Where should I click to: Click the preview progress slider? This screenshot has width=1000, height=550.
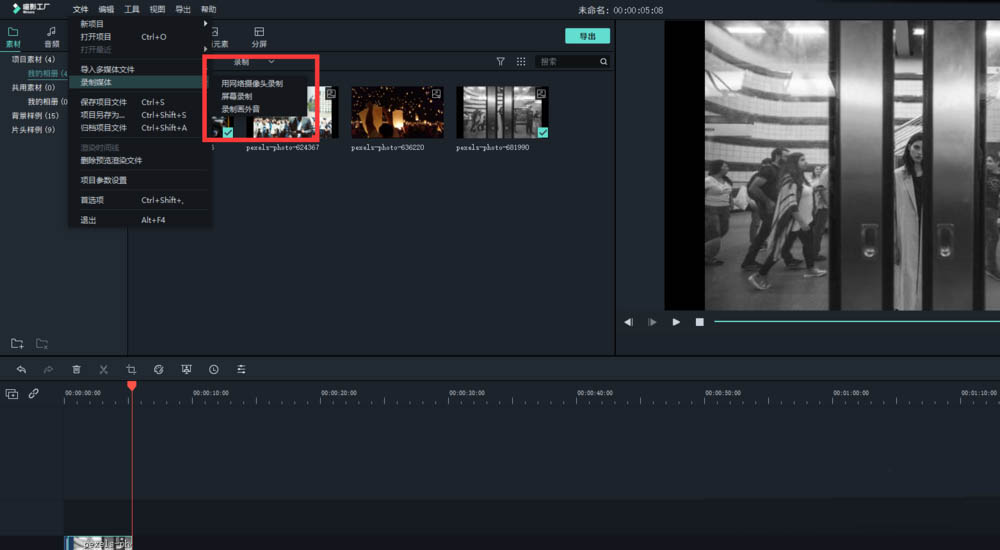click(x=857, y=322)
